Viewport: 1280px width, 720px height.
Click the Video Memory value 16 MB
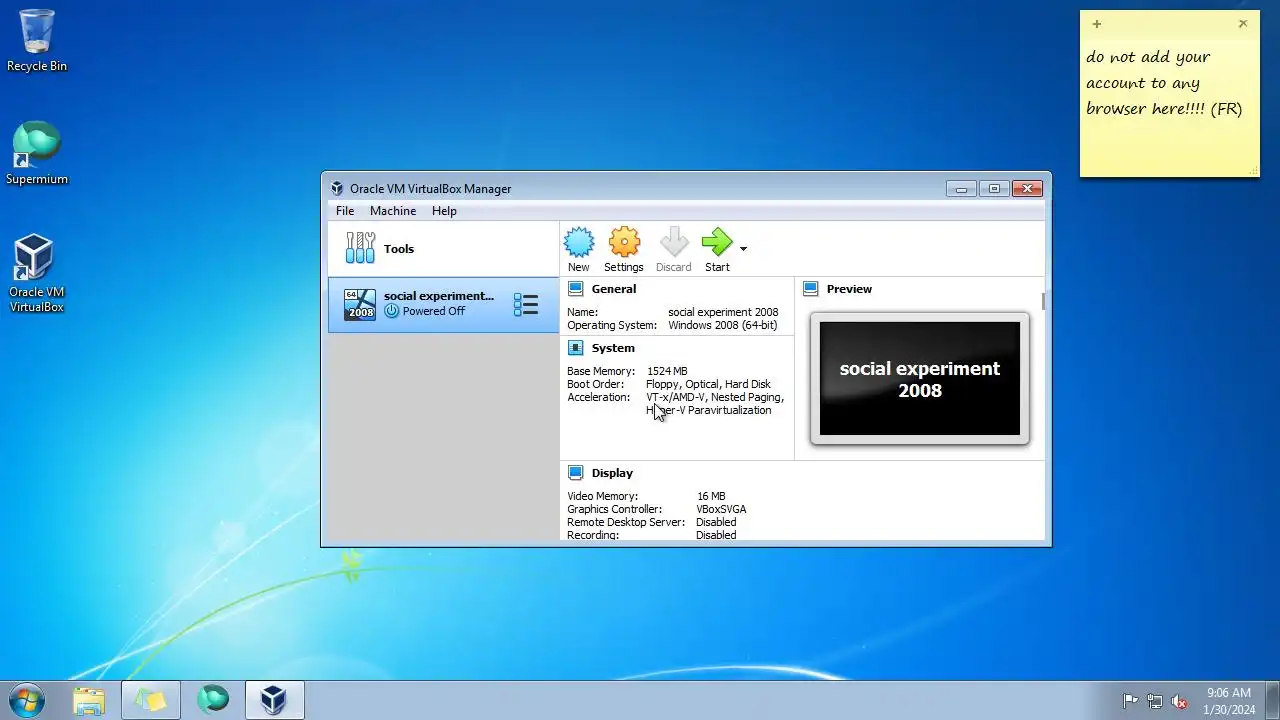(x=711, y=496)
